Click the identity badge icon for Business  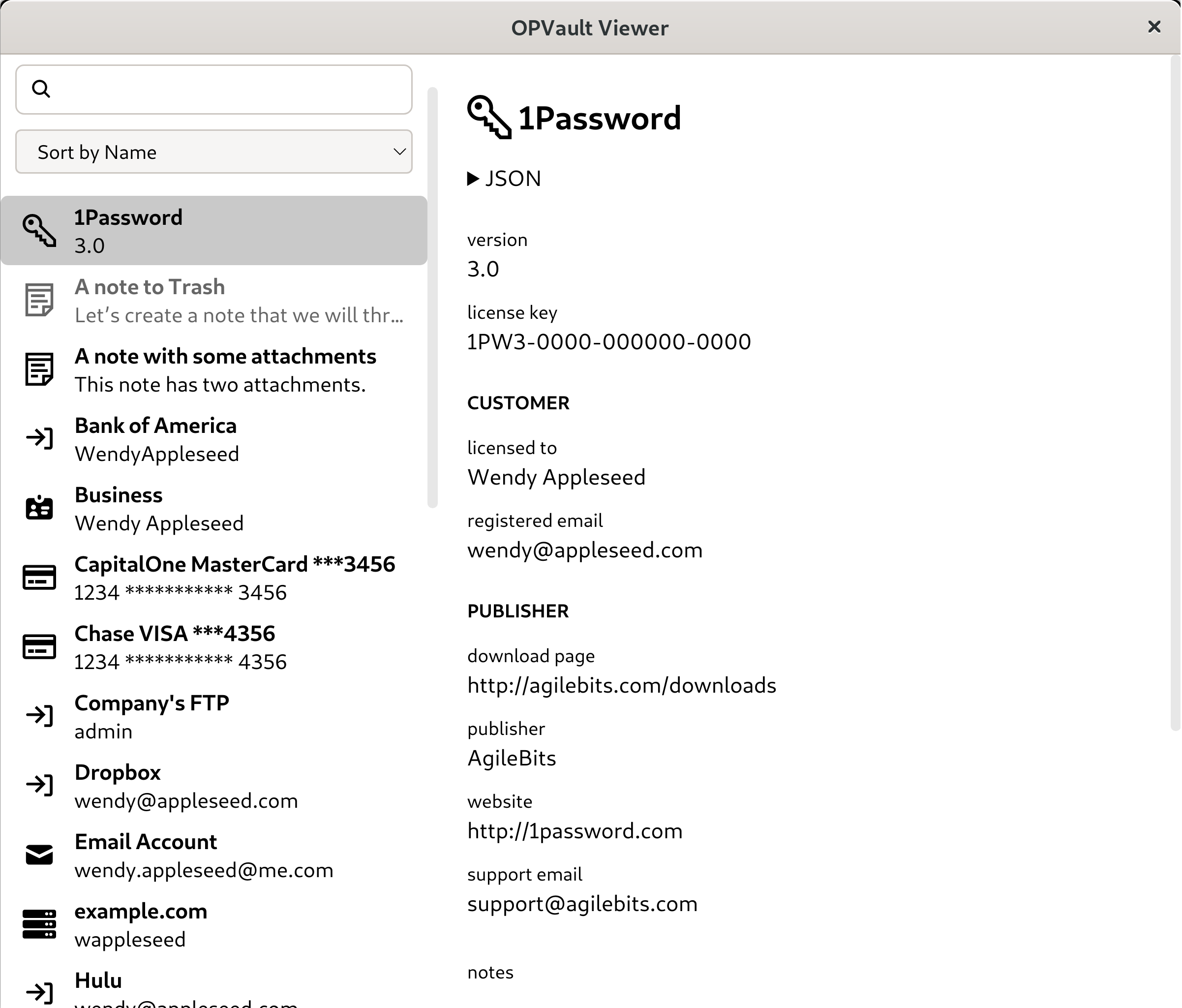coord(39,507)
